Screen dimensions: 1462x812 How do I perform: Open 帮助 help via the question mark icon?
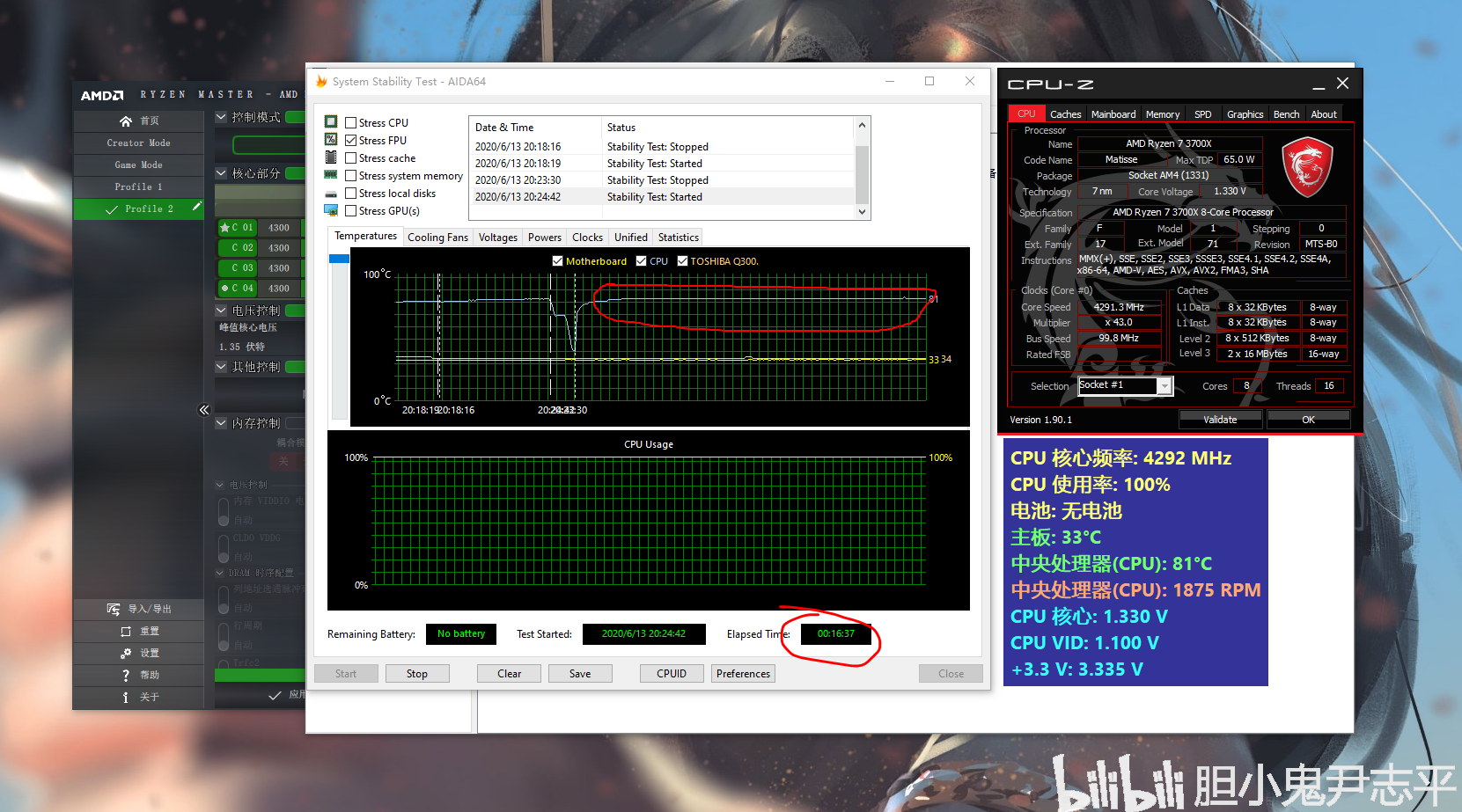click(126, 674)
